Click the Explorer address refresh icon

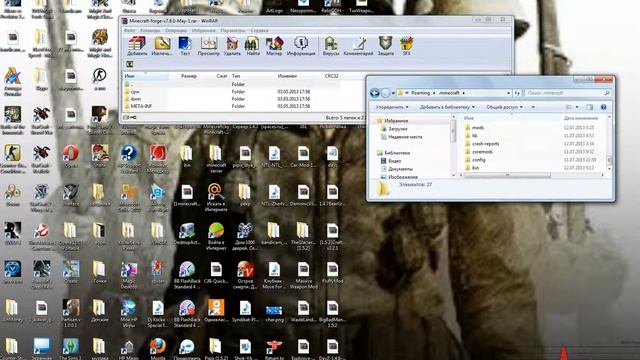517,93
